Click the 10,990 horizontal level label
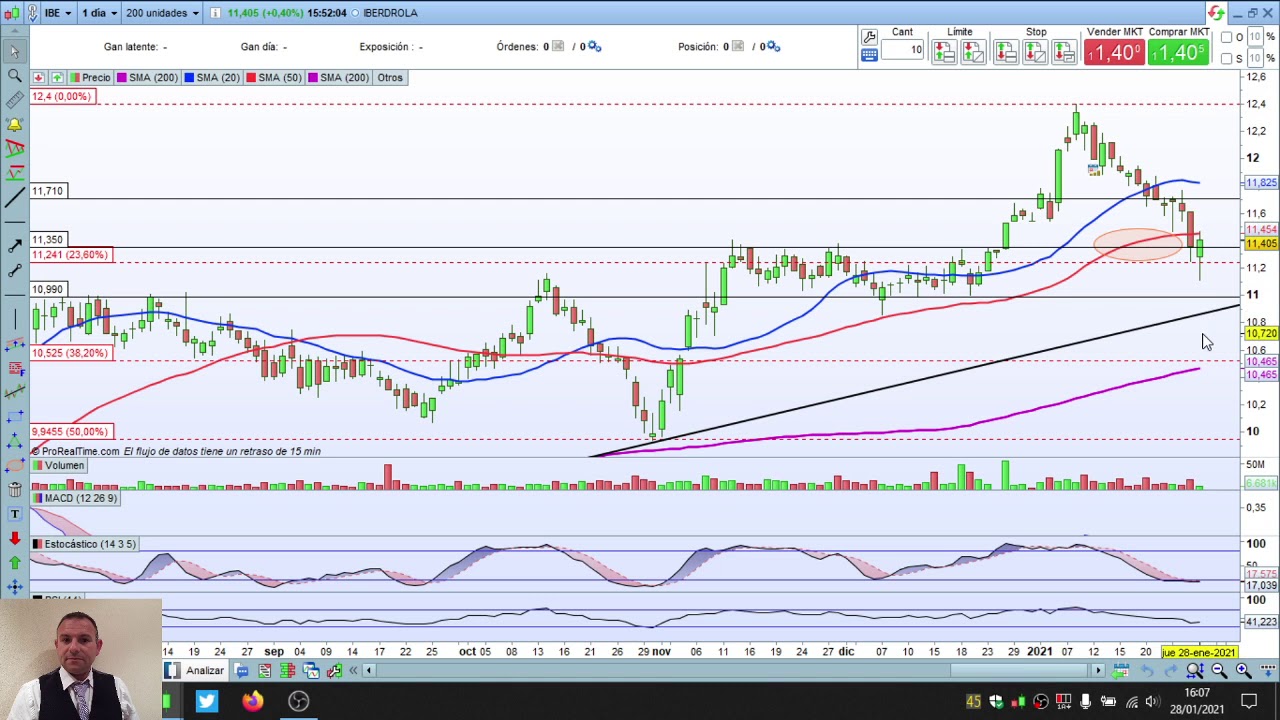Viewport: 1280px width, 720px height. coord(47,289)
